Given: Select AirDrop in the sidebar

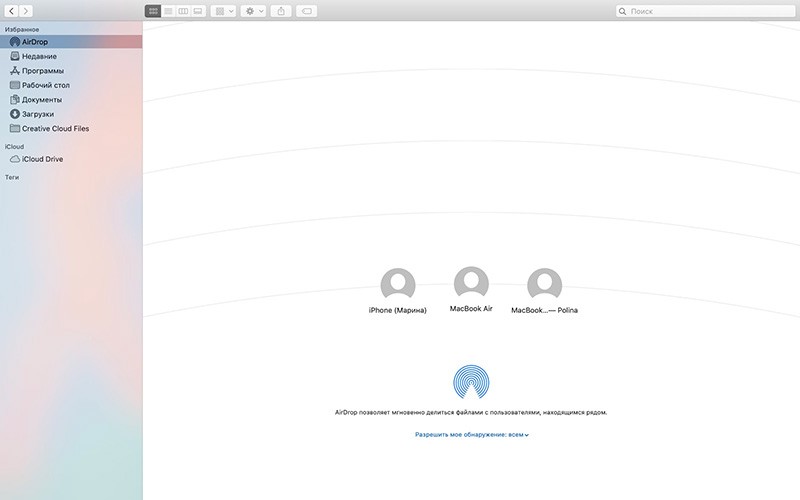Looking at the screenshot, I should click(x=71, y=42).
